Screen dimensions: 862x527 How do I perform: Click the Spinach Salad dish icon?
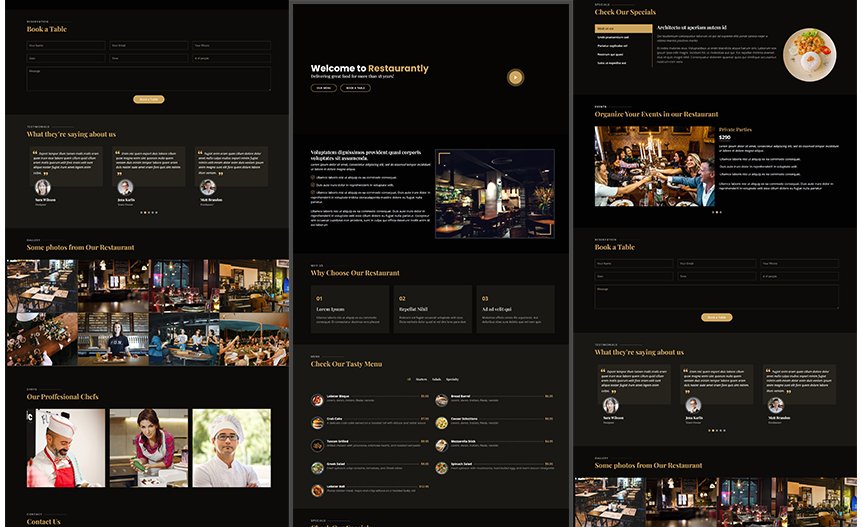441,468
